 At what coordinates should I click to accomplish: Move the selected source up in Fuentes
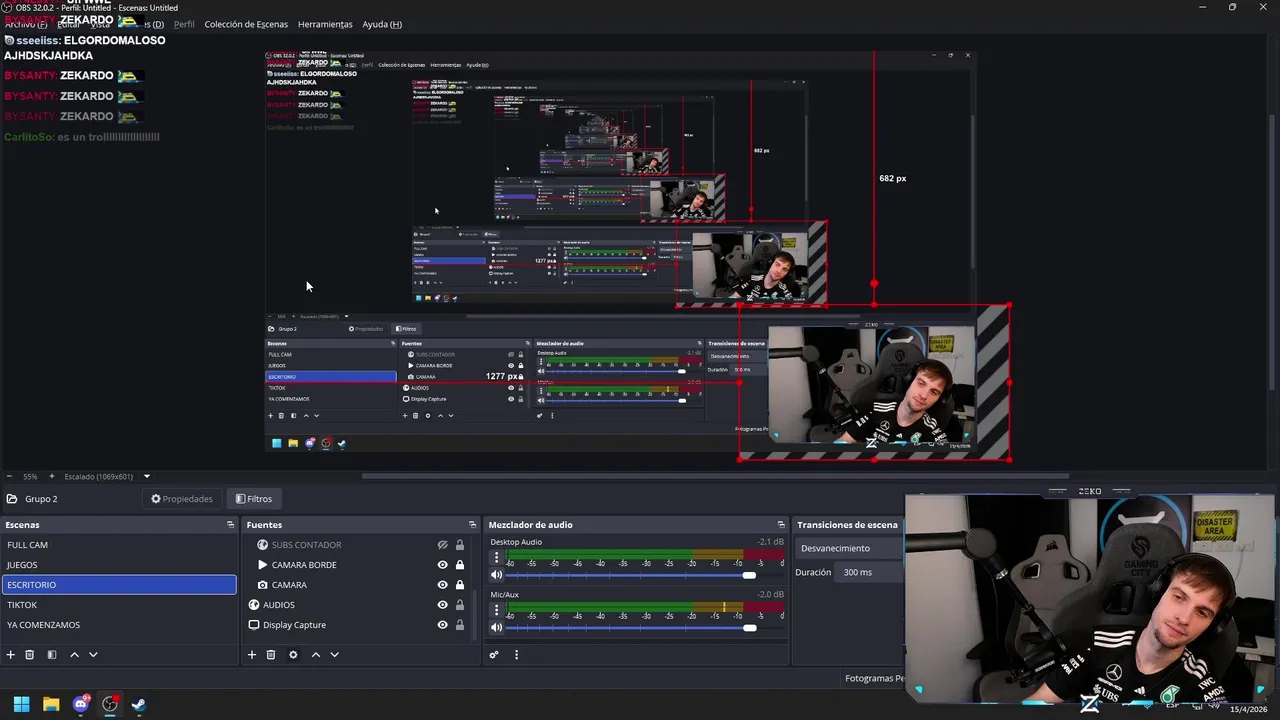[315, 655]
